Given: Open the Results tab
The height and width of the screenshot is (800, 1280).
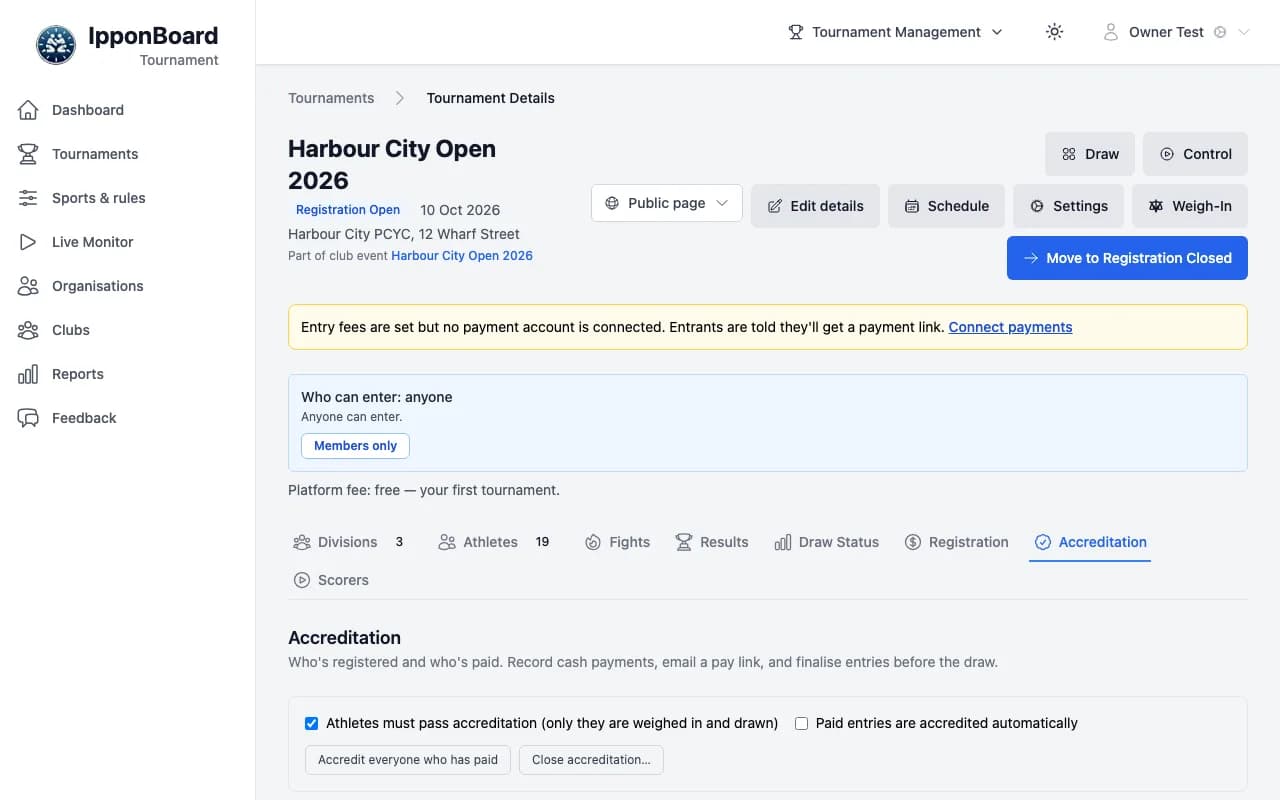Looking at the screenshot, I should click(711, 542).
